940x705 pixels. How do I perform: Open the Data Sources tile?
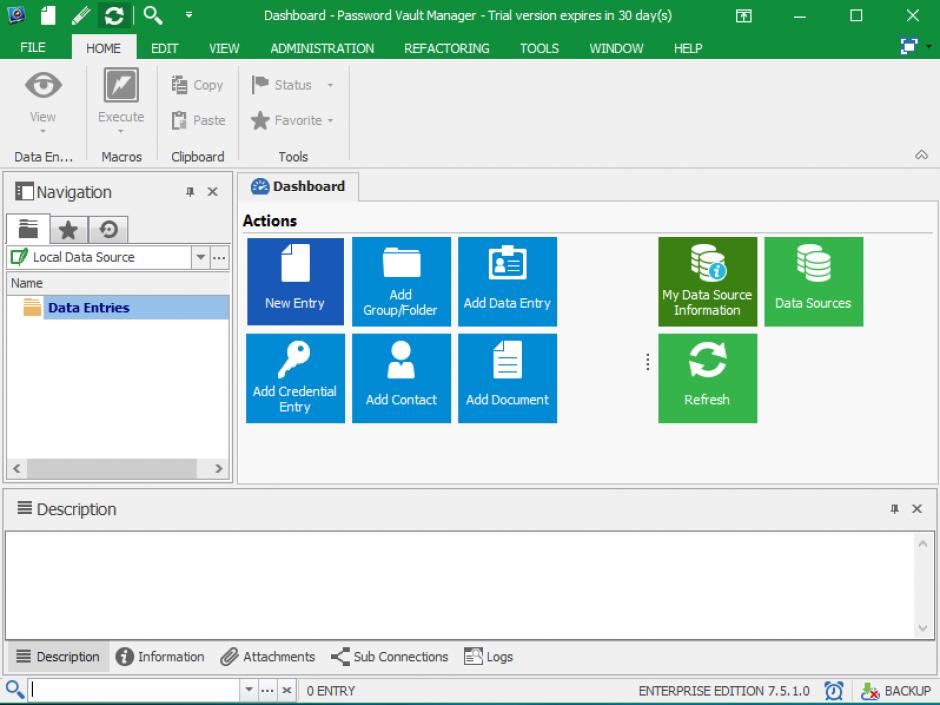click(x=814, y=281)
